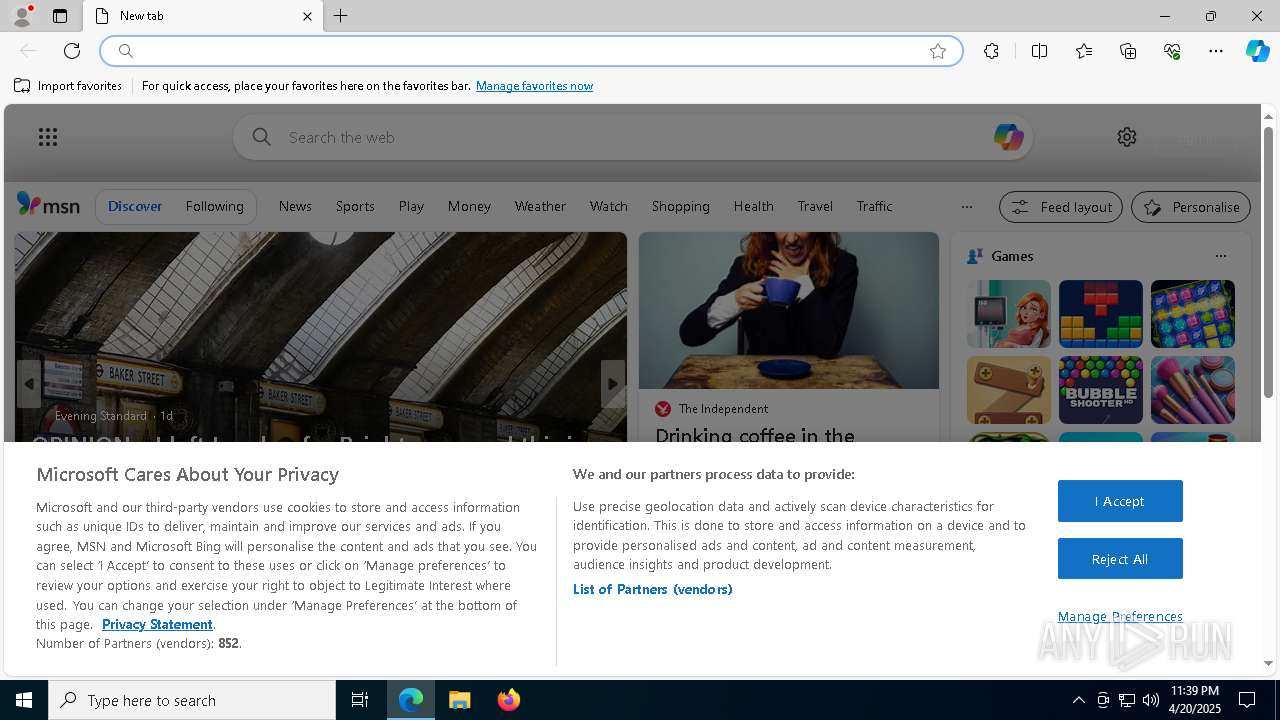Open a new tab with plus button
Screen dimensions: 1280x720
[x=341, y=16]
